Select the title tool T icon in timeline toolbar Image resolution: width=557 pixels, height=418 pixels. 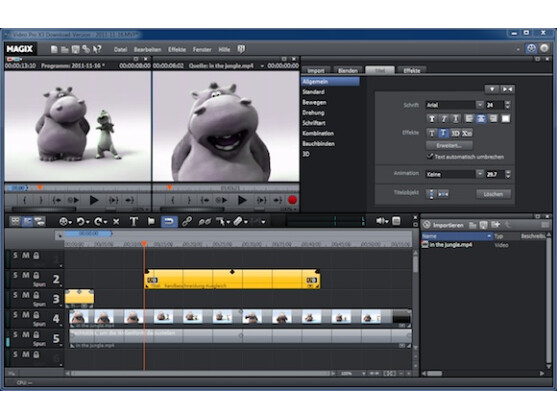pyautogui.click(x=134, y=222)
